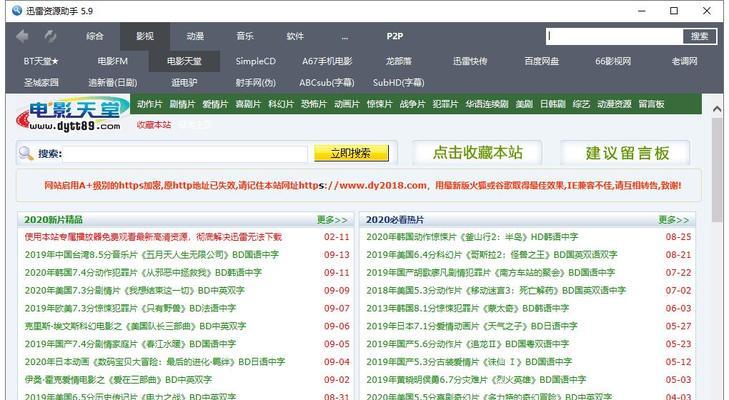Switch to the 音乐 tab

point(245,36)
